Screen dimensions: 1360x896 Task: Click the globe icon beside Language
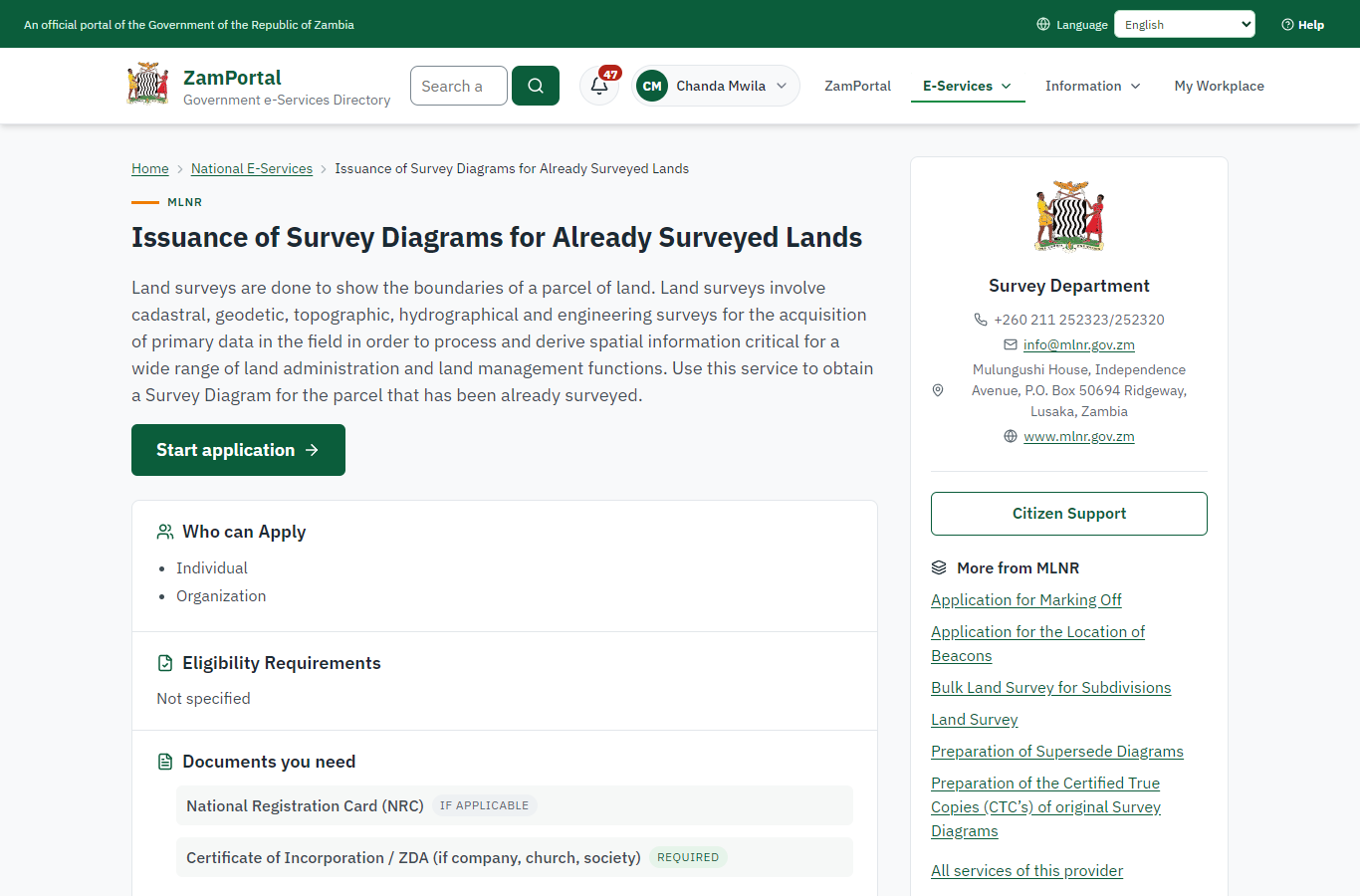(1043, 24)
